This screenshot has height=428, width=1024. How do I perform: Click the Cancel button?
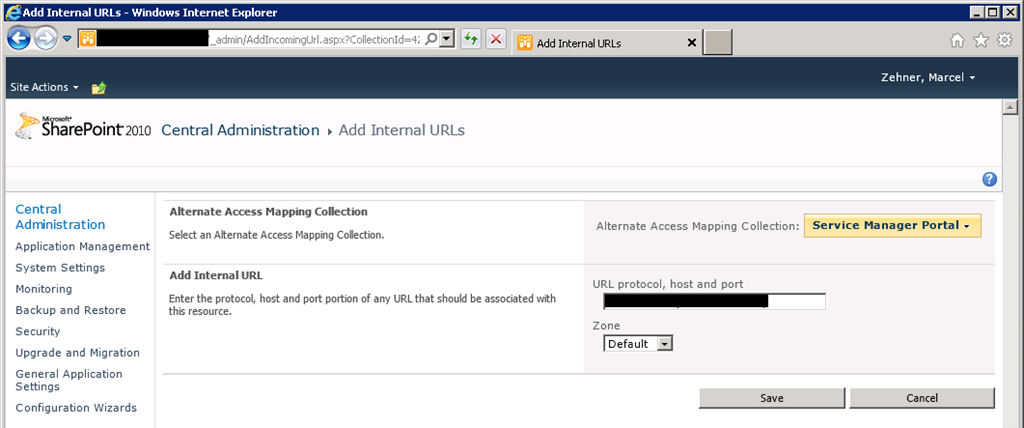tap(921, 398)
